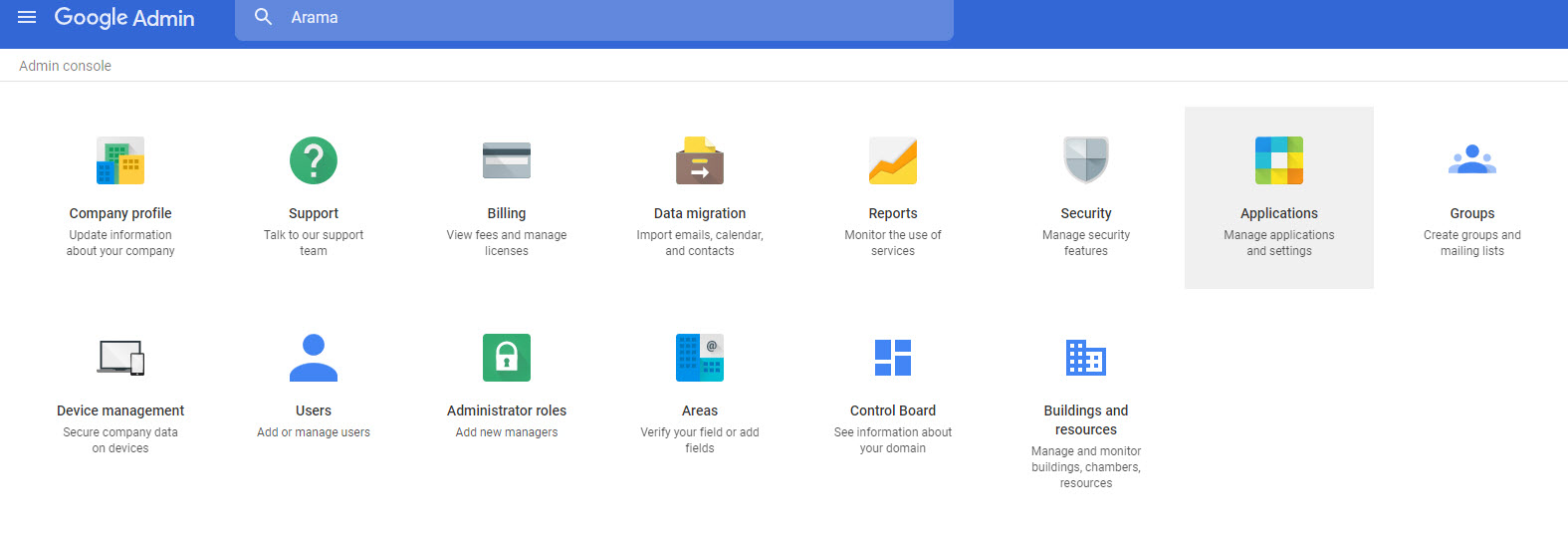
Task: Click 'Update information about your company' description
Action: point(120,243)
